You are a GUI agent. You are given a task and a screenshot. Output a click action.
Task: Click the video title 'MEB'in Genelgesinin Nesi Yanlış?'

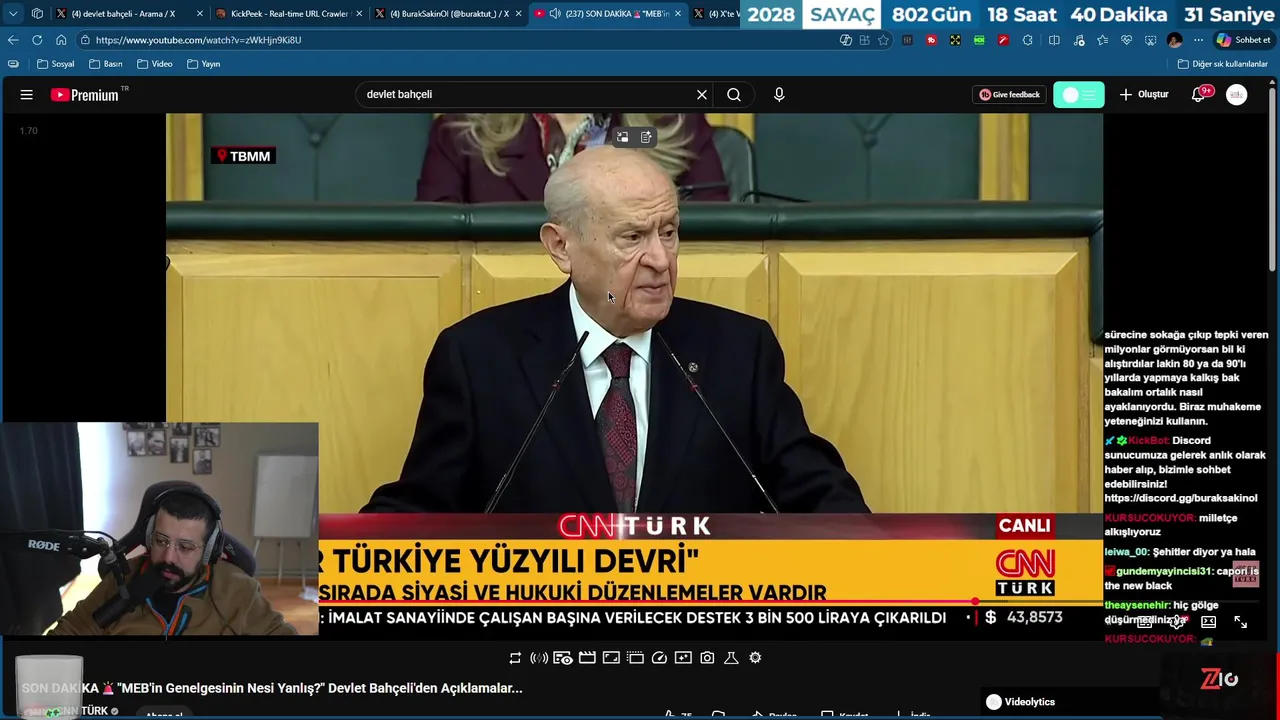click(x=270, y=688)
